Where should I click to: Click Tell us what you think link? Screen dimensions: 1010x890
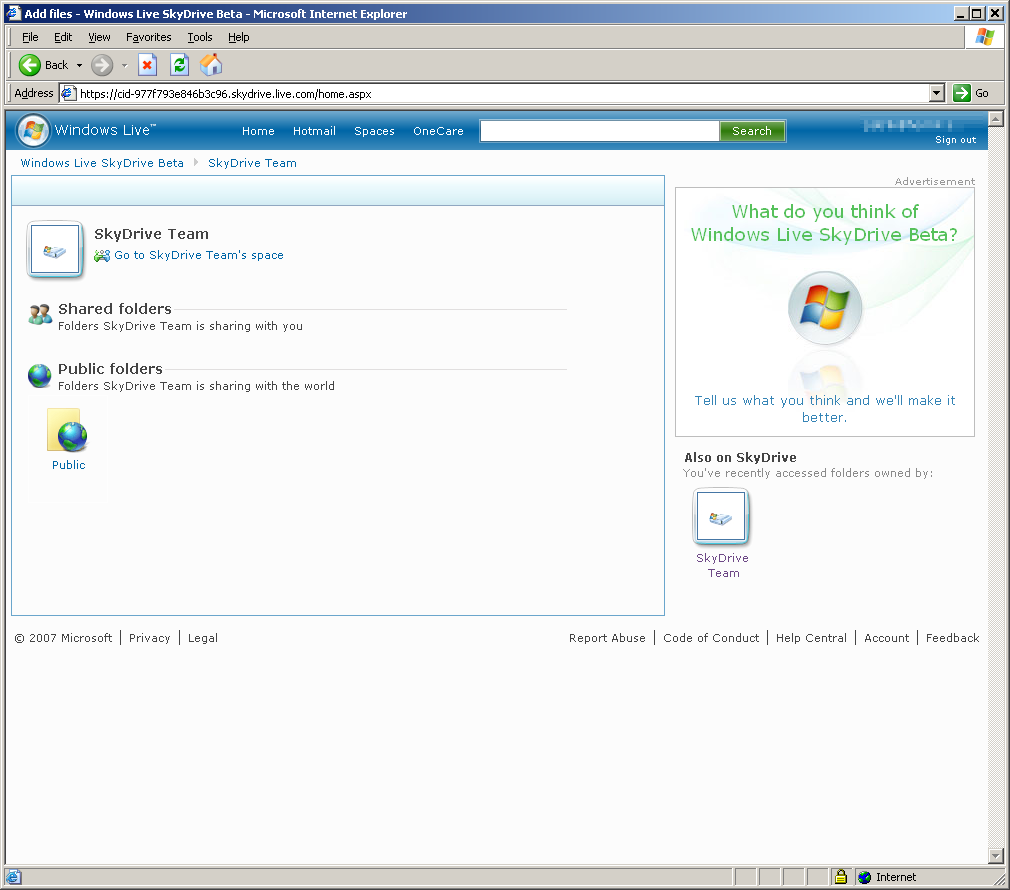[824, 409]
